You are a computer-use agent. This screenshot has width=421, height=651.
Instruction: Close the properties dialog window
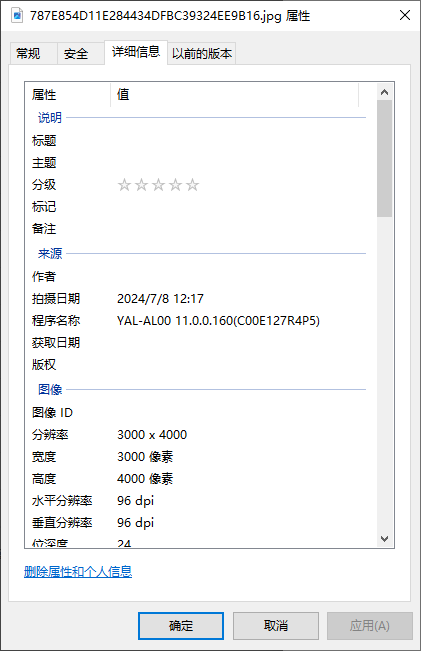405,15
